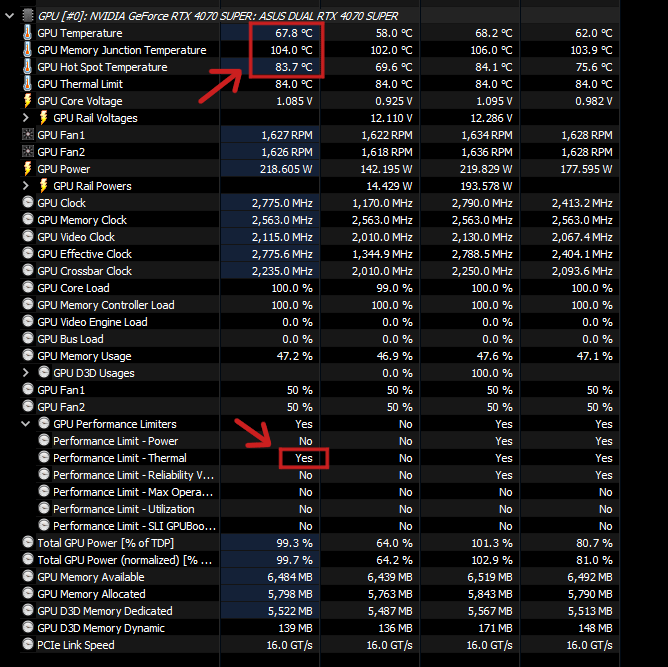Viewport: 668px width, 667px height.
Task: Select Performance Limit - Max Opera... row label
Action: [133, 492]
